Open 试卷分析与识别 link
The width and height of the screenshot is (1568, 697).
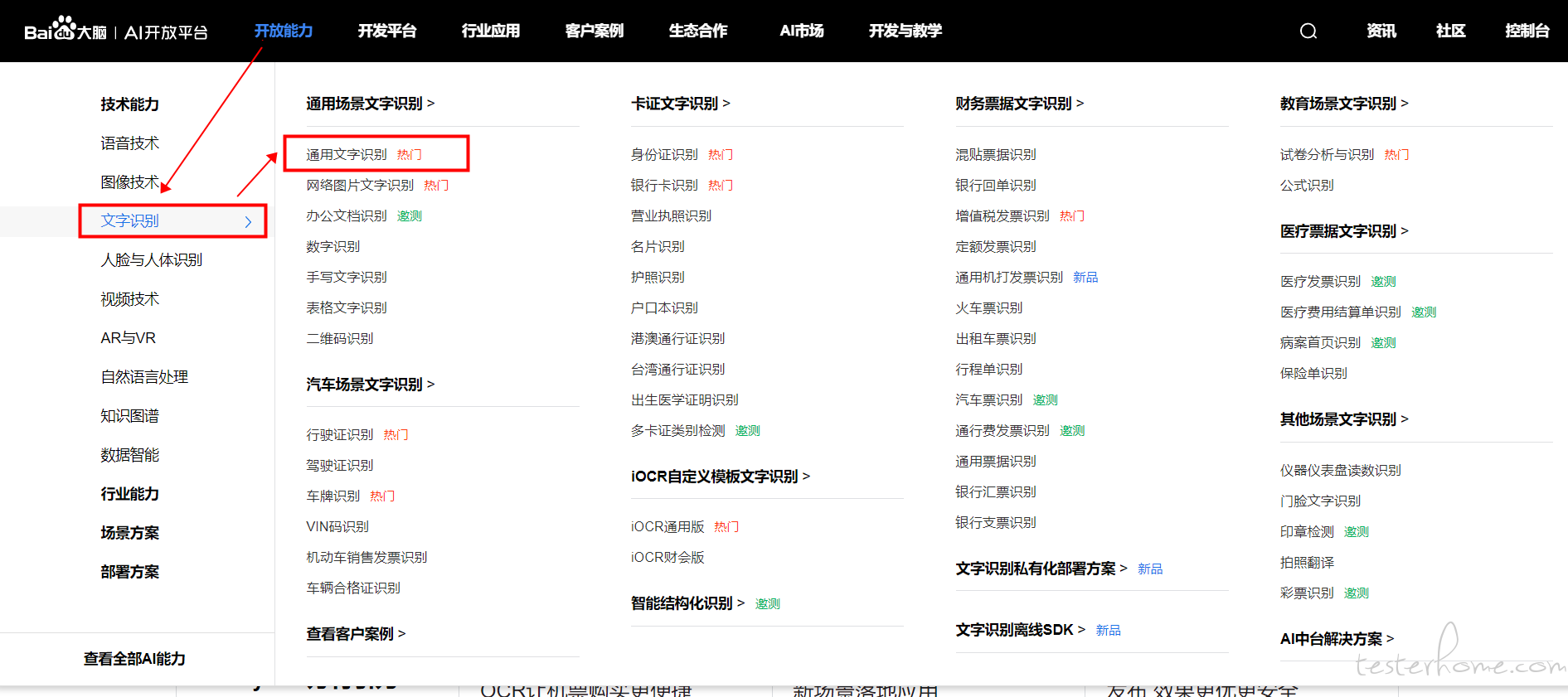(x=1327, y=155)
